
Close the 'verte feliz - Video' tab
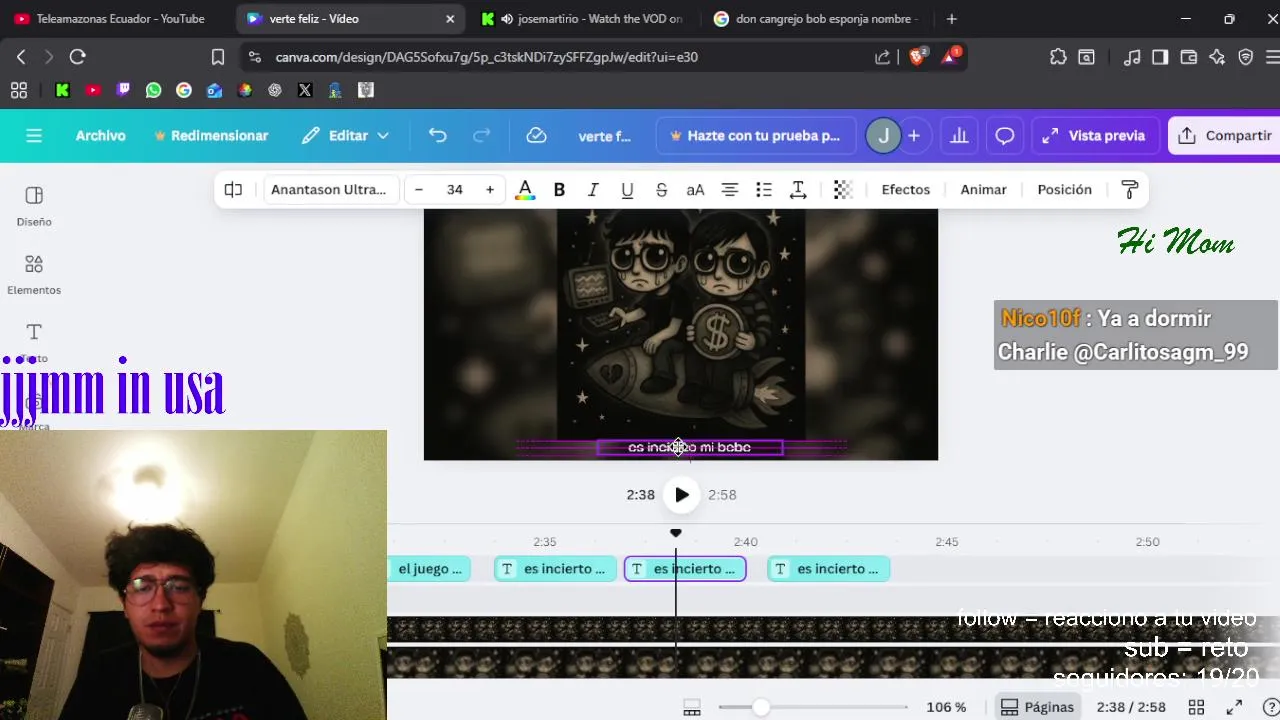pyautogui.click(x=450, y=19)
